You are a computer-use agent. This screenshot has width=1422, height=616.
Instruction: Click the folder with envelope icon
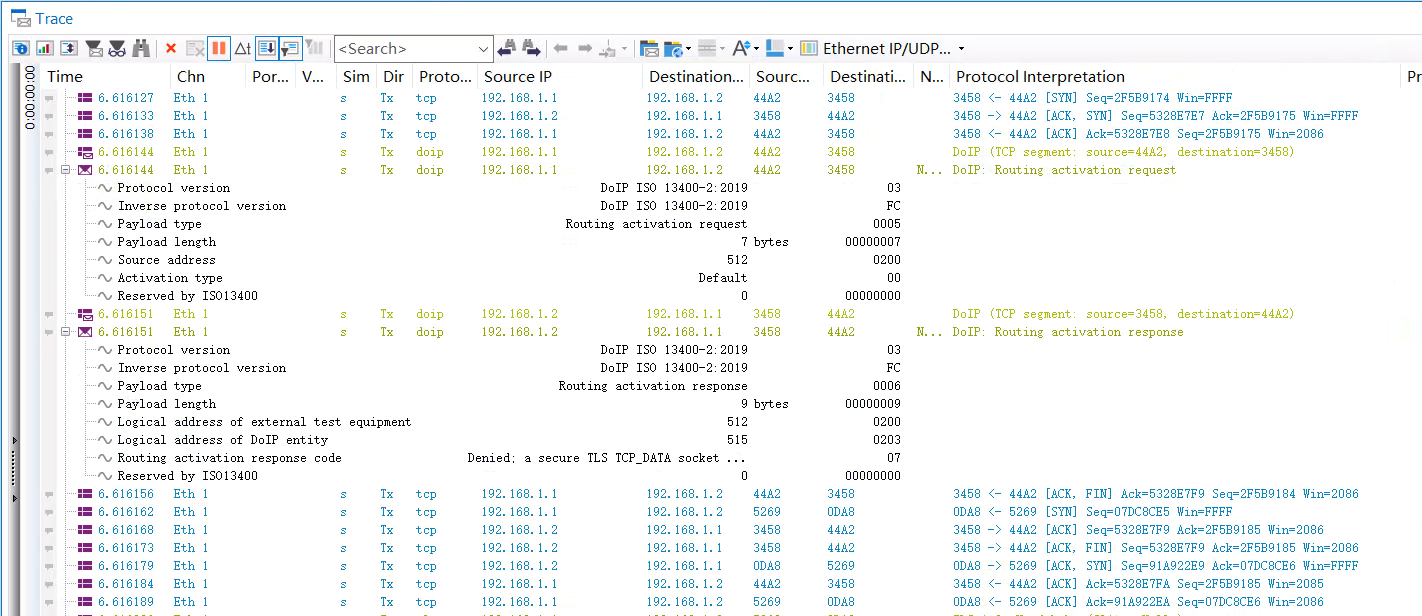[649, 48]
